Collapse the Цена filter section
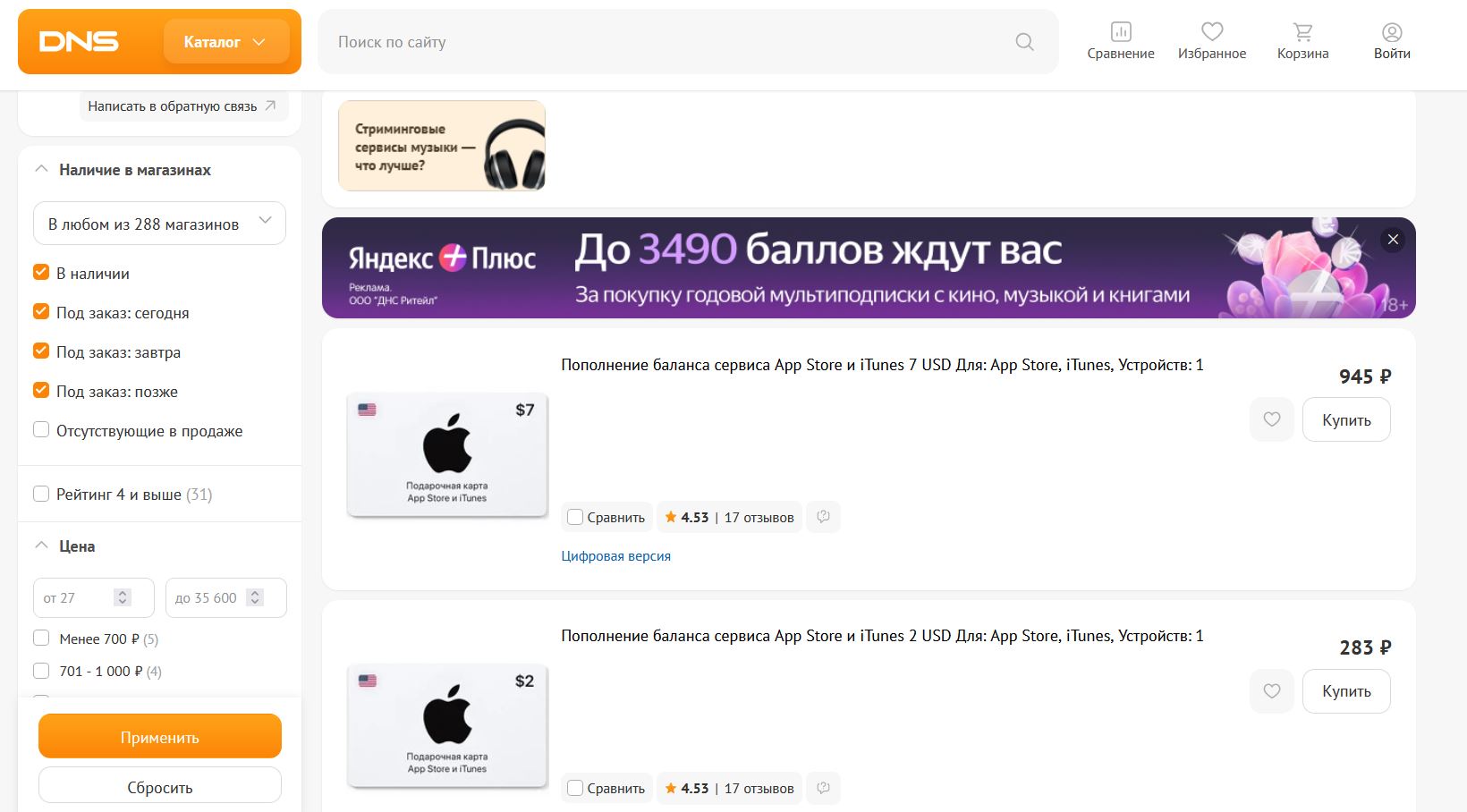This screenshot has width=1467, height=812. [39, 545]
